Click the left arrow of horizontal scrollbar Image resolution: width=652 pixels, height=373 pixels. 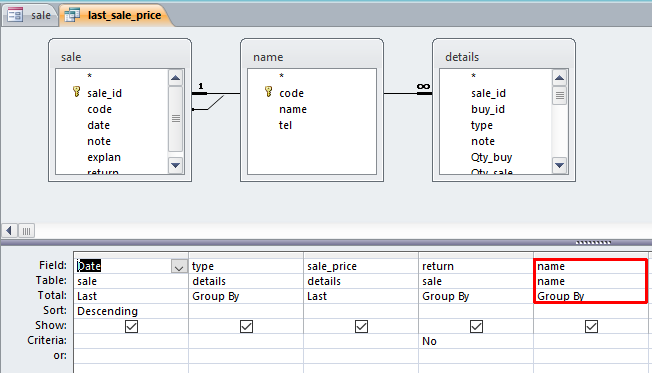click(9, 230)
